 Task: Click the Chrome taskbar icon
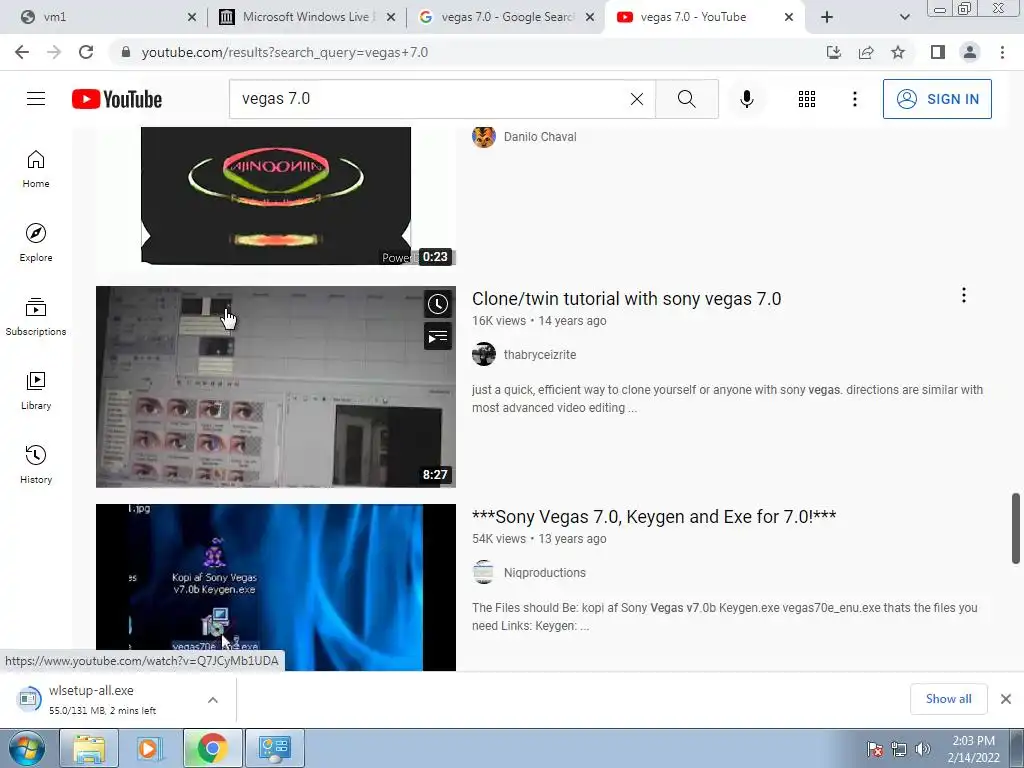click(x=212, y=748)
